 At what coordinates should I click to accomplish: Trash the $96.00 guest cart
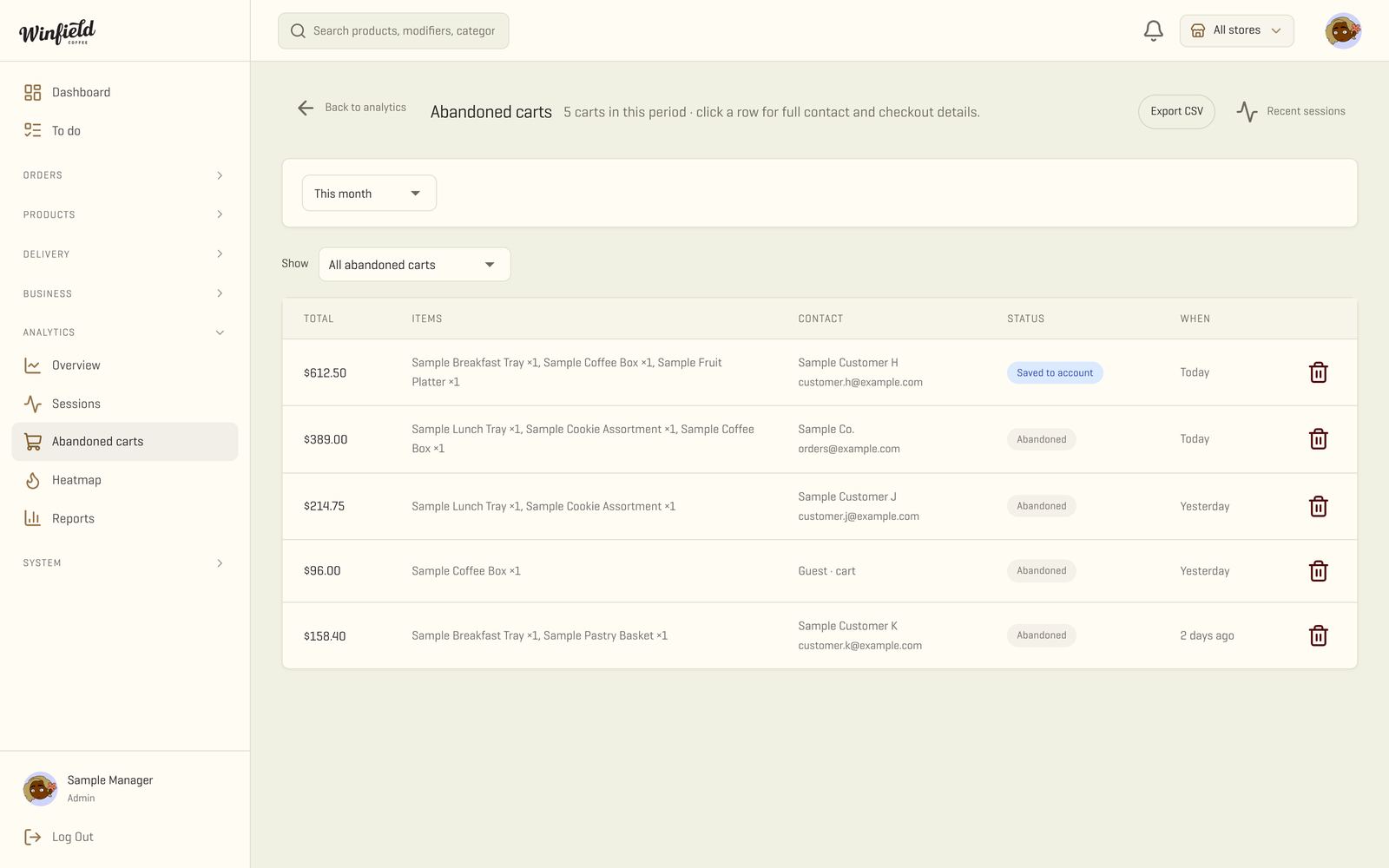pyautogui.click(x=1318, y=571)
